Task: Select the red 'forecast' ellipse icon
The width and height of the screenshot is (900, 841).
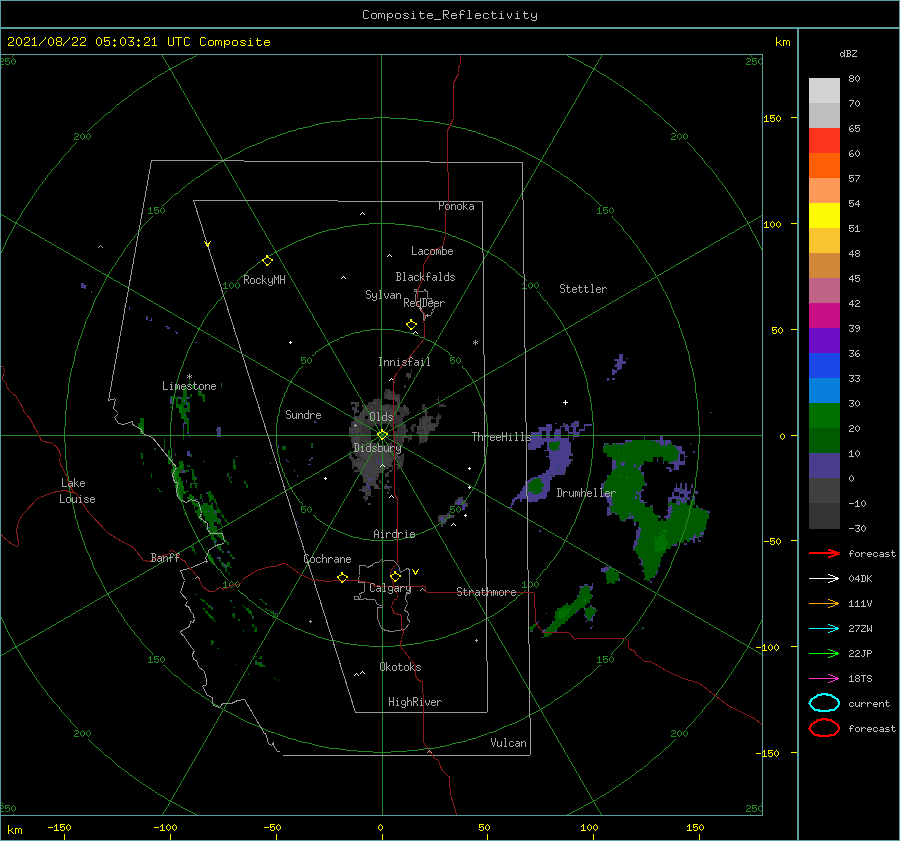Action: coord(824,728)
